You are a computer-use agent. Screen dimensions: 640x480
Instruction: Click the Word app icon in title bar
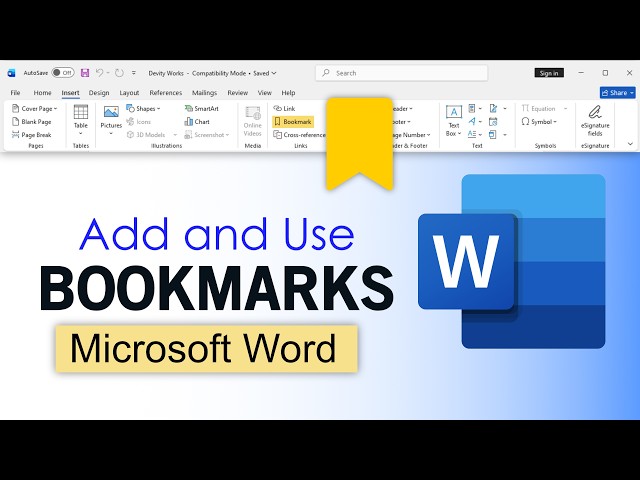point(11,73)
